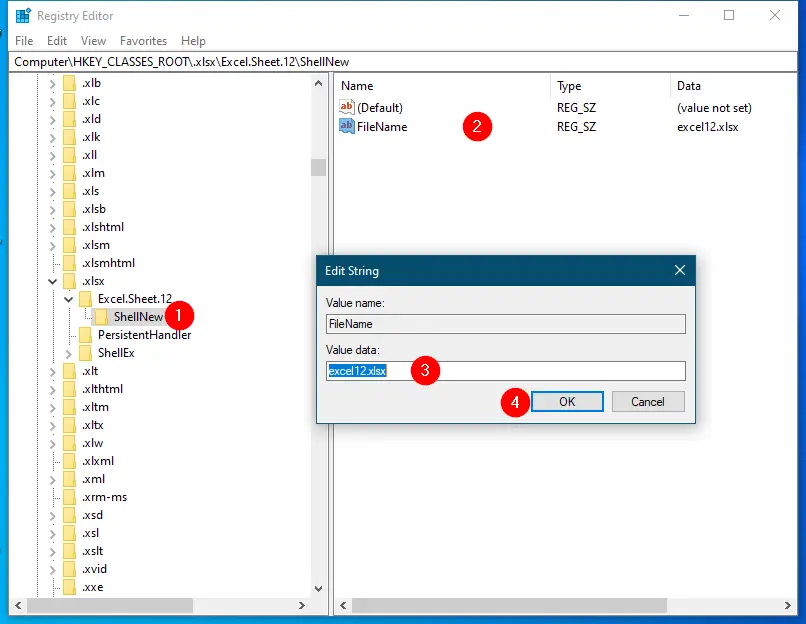
Task: Open the View menu
Action: coord(93,41)
